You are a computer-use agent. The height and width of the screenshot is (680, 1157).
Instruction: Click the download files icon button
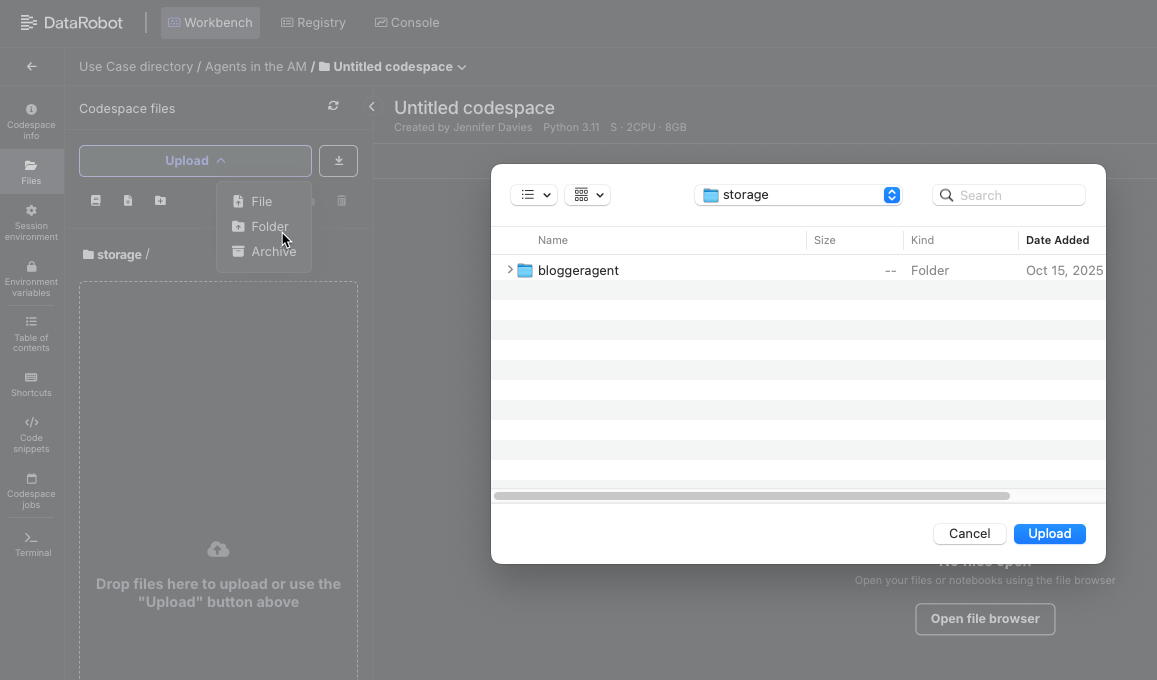click(338, 161)
